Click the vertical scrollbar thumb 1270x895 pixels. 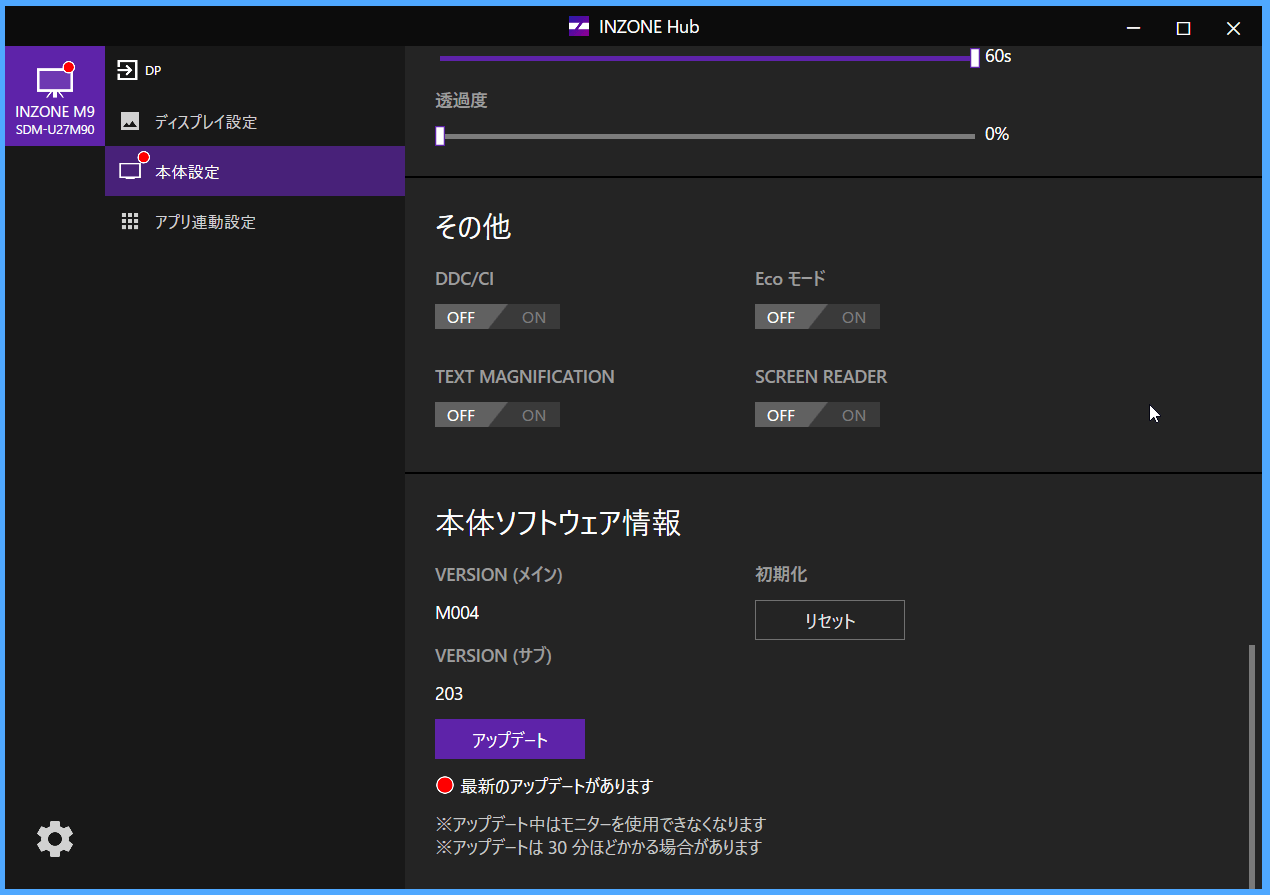pyautogui.click(x=1252, y=765)
